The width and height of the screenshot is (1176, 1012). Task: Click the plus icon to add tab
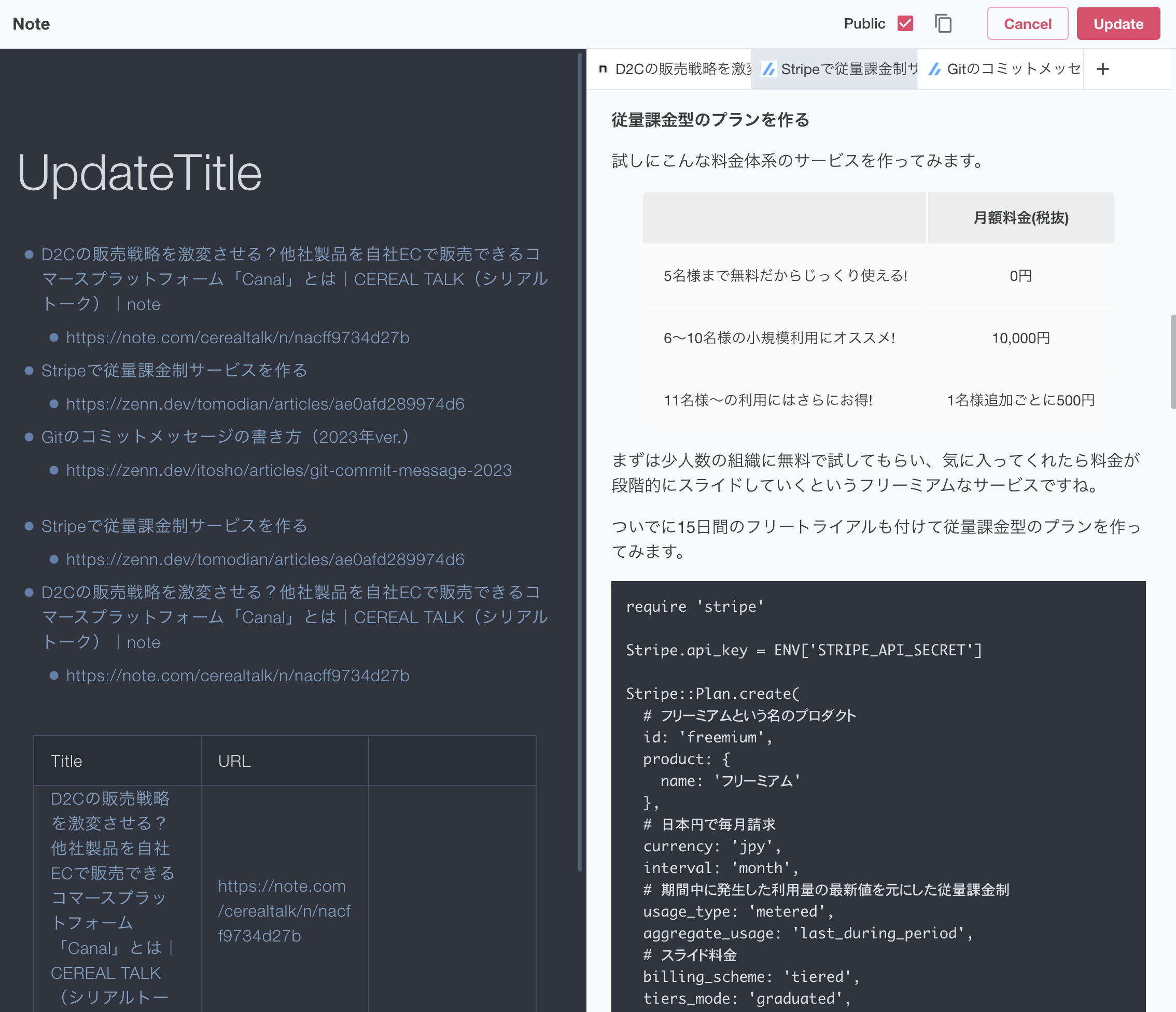pos(1102,69)
